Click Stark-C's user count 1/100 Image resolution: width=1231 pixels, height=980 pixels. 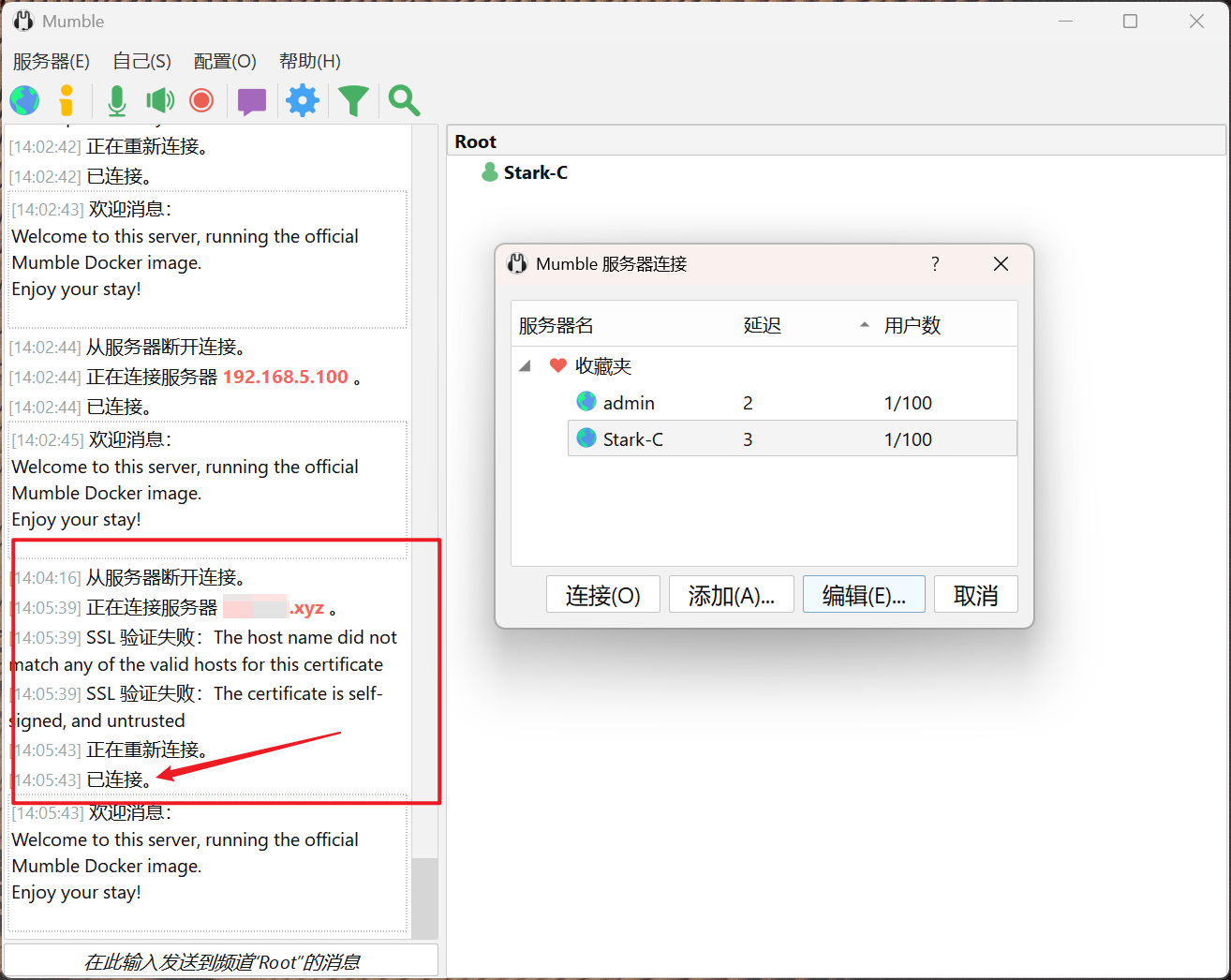pos(908,439)
